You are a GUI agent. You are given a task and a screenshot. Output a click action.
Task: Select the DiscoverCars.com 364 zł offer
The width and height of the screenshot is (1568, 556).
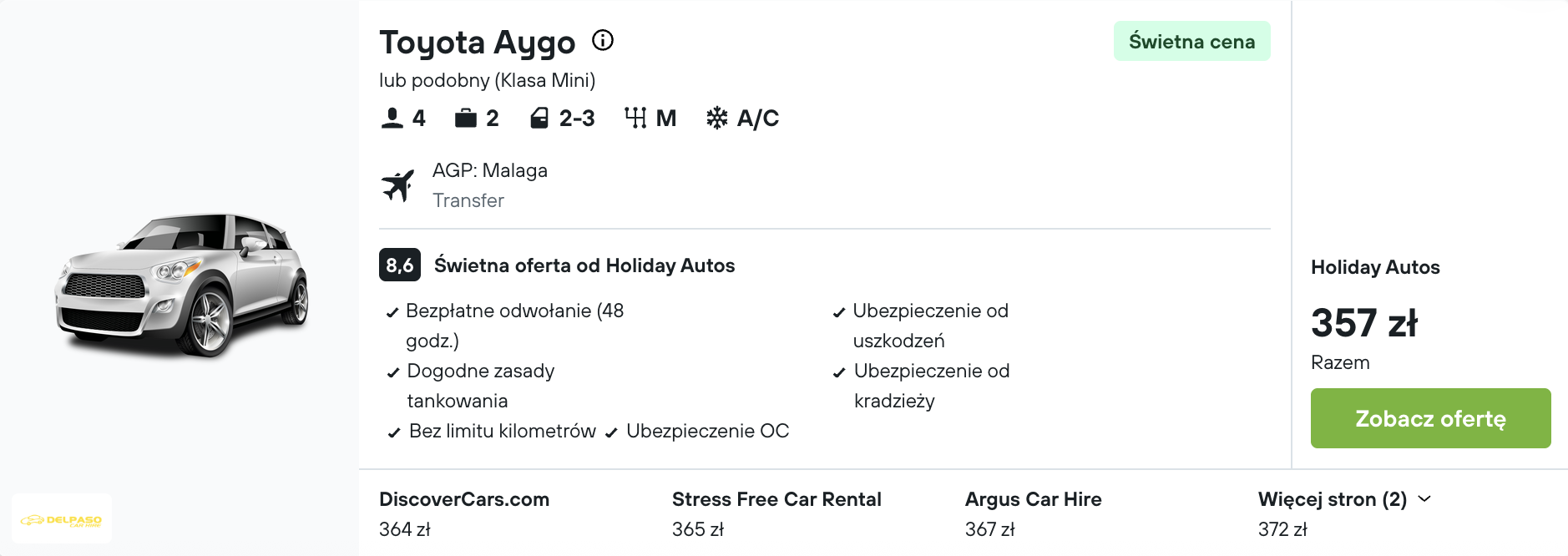pyautogui.click(x=464, y=513)
